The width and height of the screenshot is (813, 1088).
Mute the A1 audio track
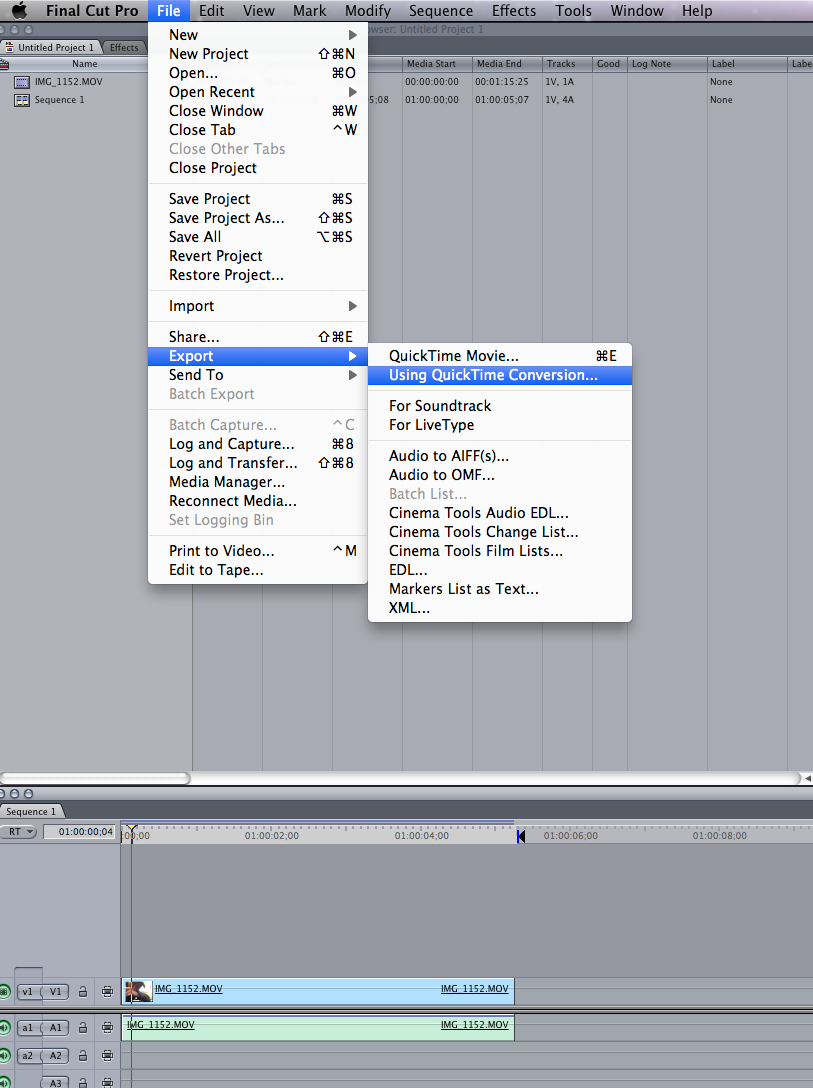(5, 1027)
